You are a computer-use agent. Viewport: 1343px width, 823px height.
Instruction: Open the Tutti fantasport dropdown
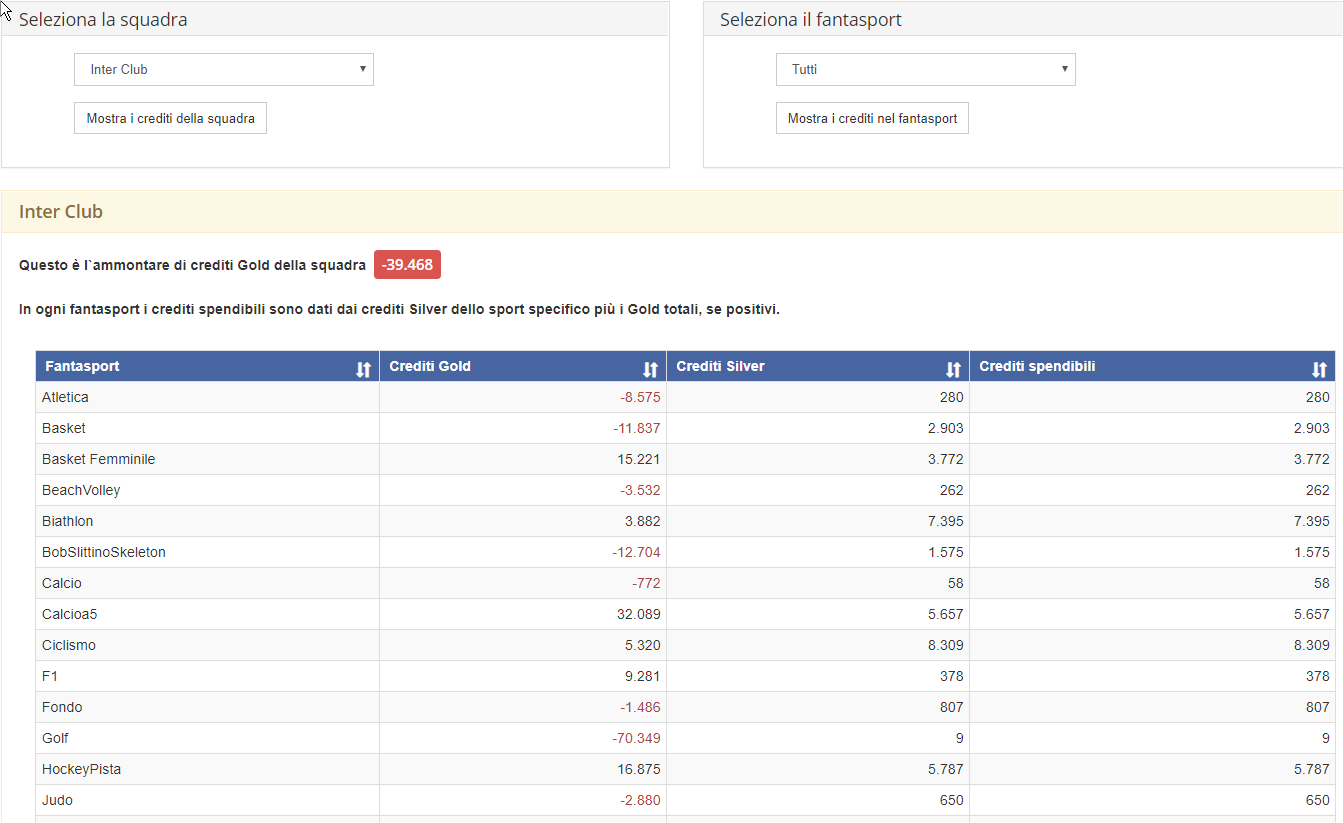(926, 70)
